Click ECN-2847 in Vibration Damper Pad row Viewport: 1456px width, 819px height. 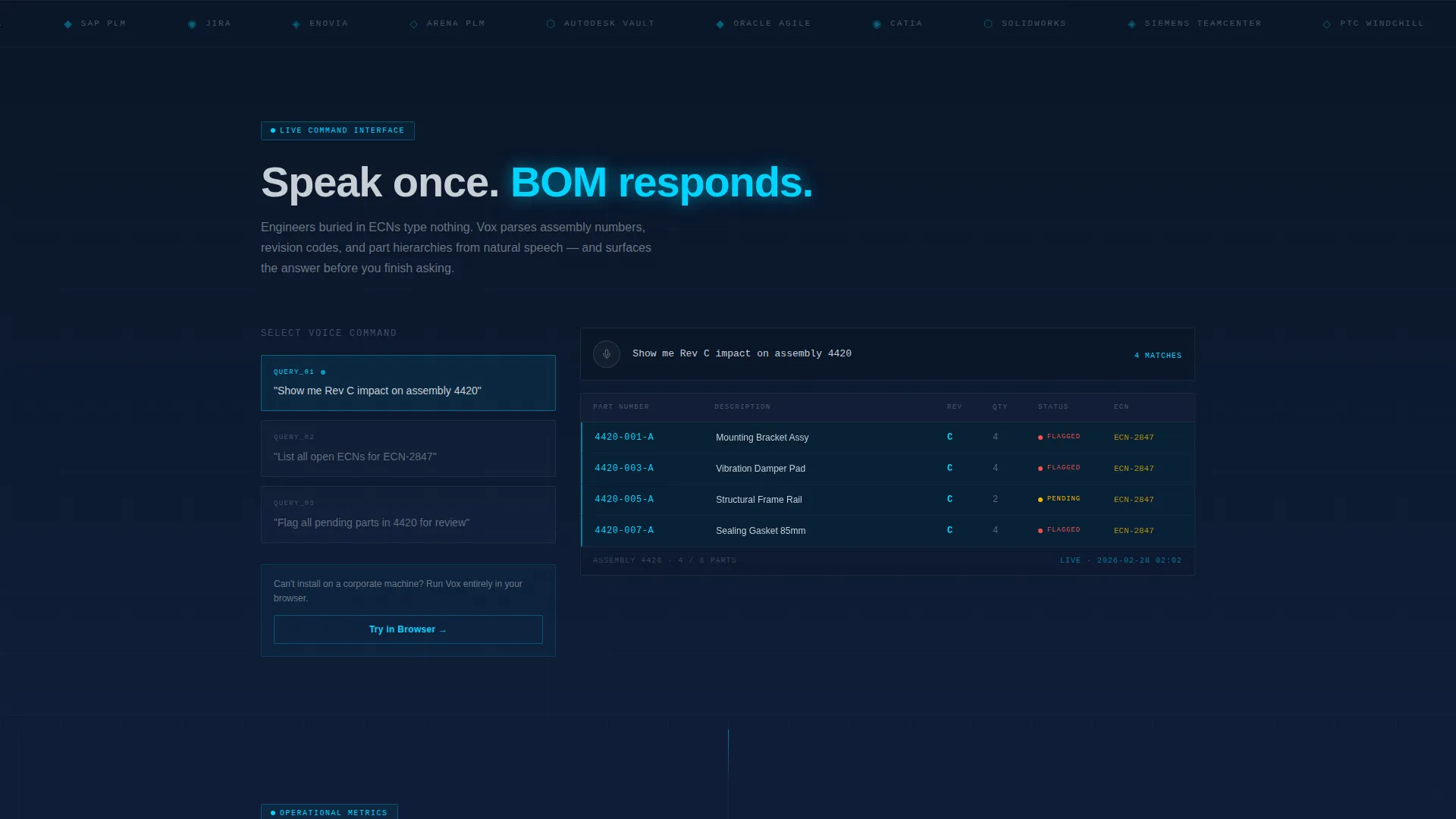1134,469
